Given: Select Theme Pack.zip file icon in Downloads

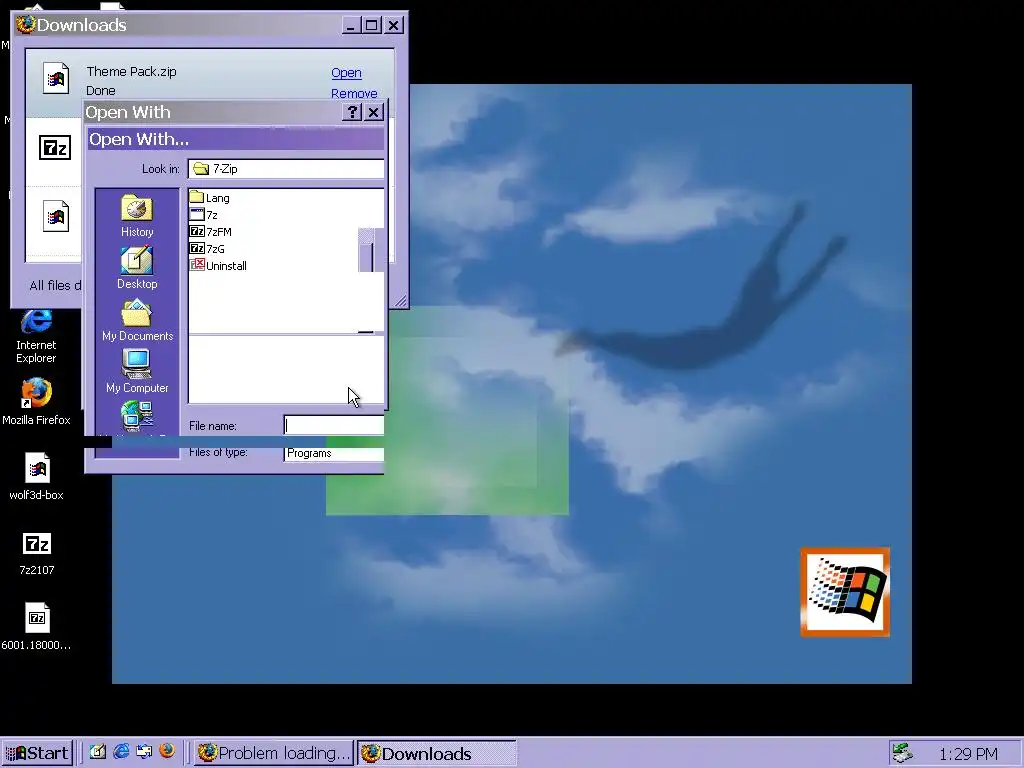Looking at the screenshot, I should click(x=56, y=78).
